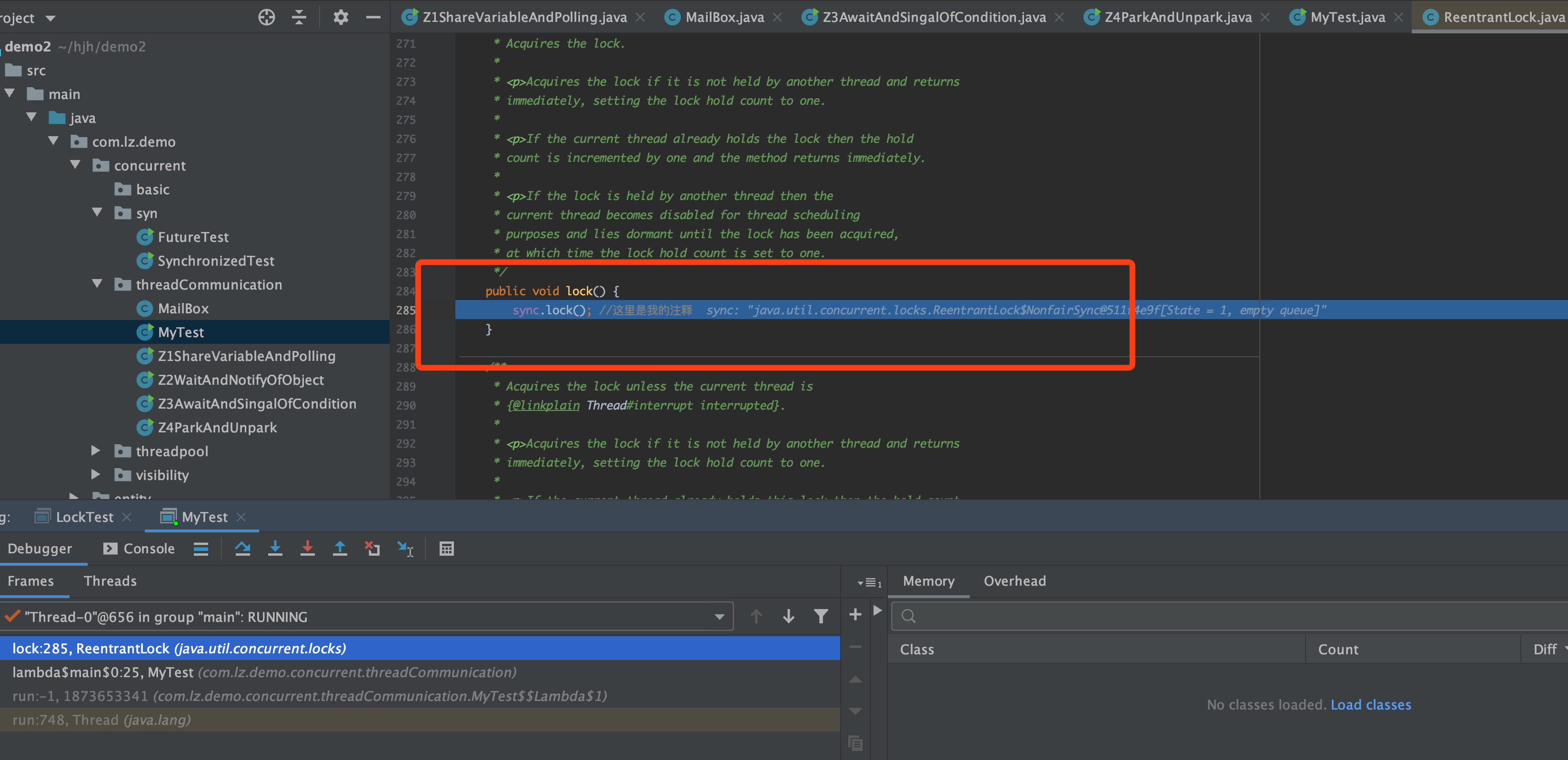Image resolution: width=1568 pixels, height=760 pixels.
Task: Open the Thread-0 thread selector dropdown
Action: pyautogui.click(x=720, y=617)
